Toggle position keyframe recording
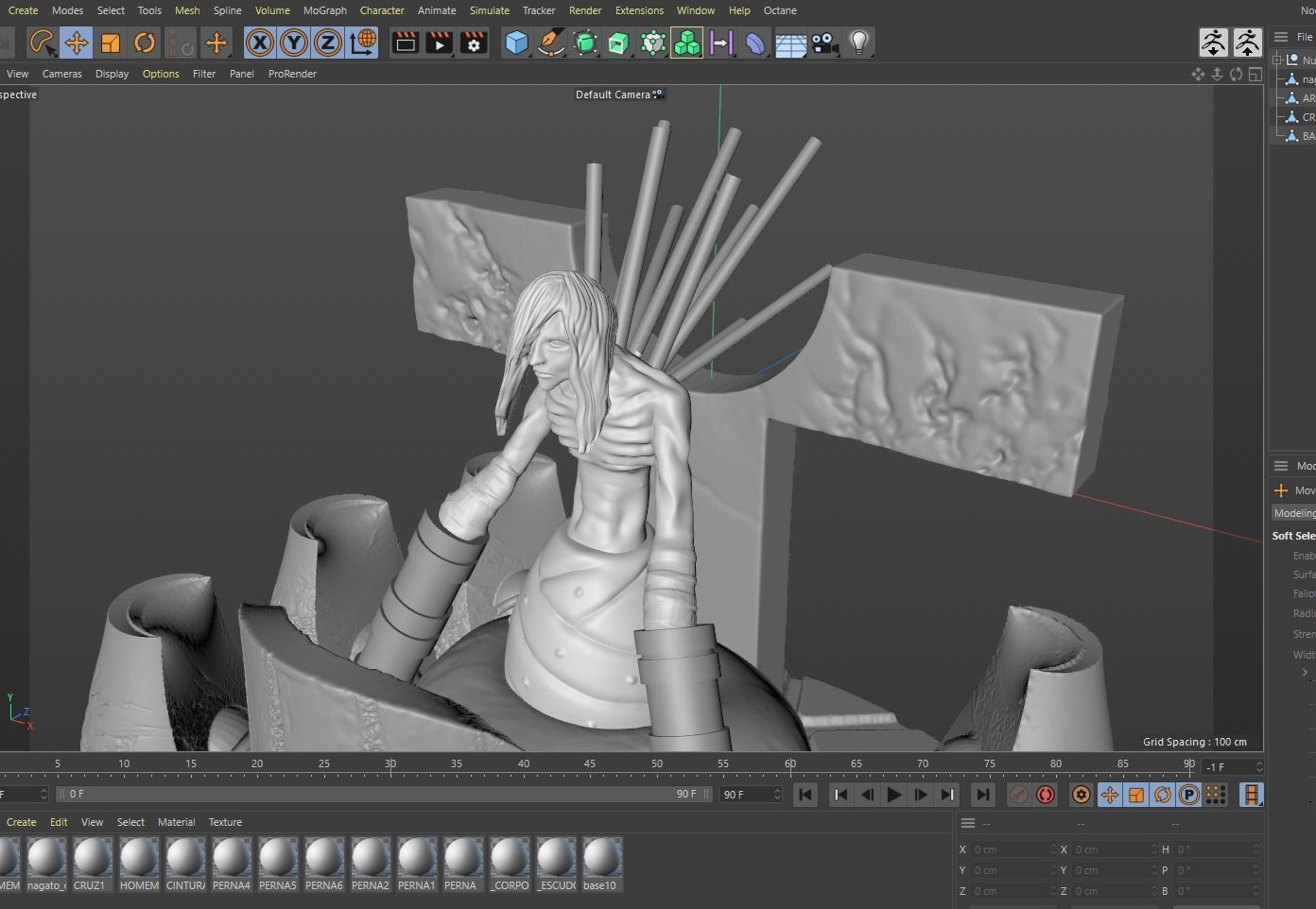Image resolution: width=1316 pixels, height=909 pixels. coord(1109,795)
